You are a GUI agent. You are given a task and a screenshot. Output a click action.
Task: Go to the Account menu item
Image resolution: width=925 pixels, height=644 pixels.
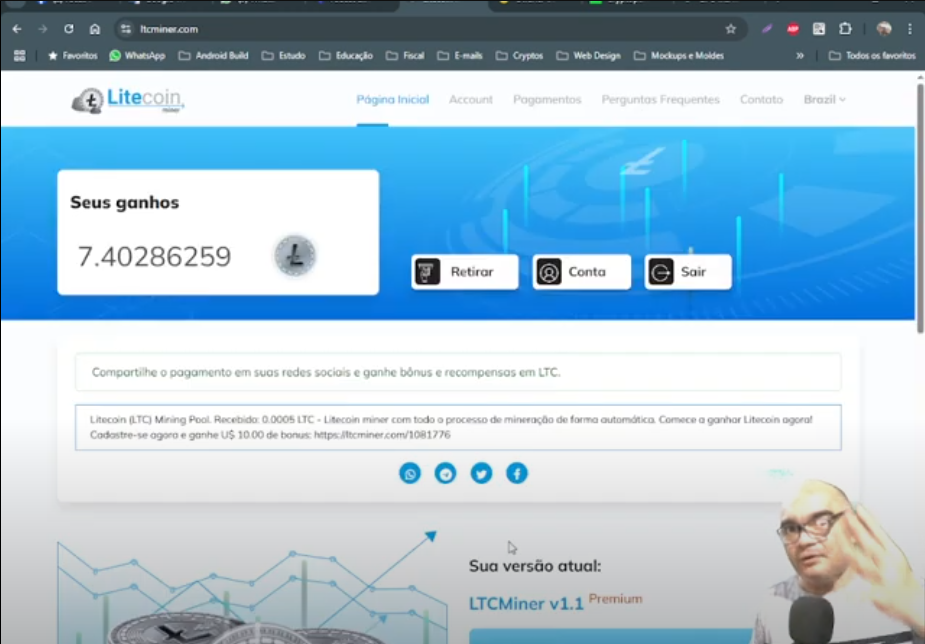point(471,100)
